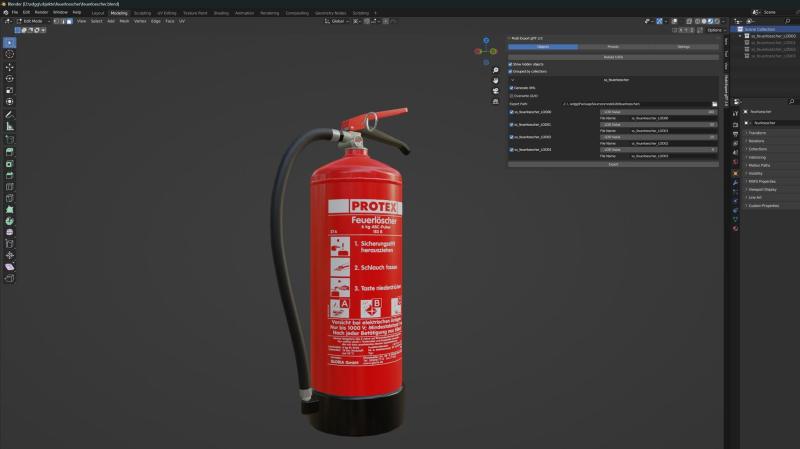
Task: Open the File menu
Action: point(15,12)
